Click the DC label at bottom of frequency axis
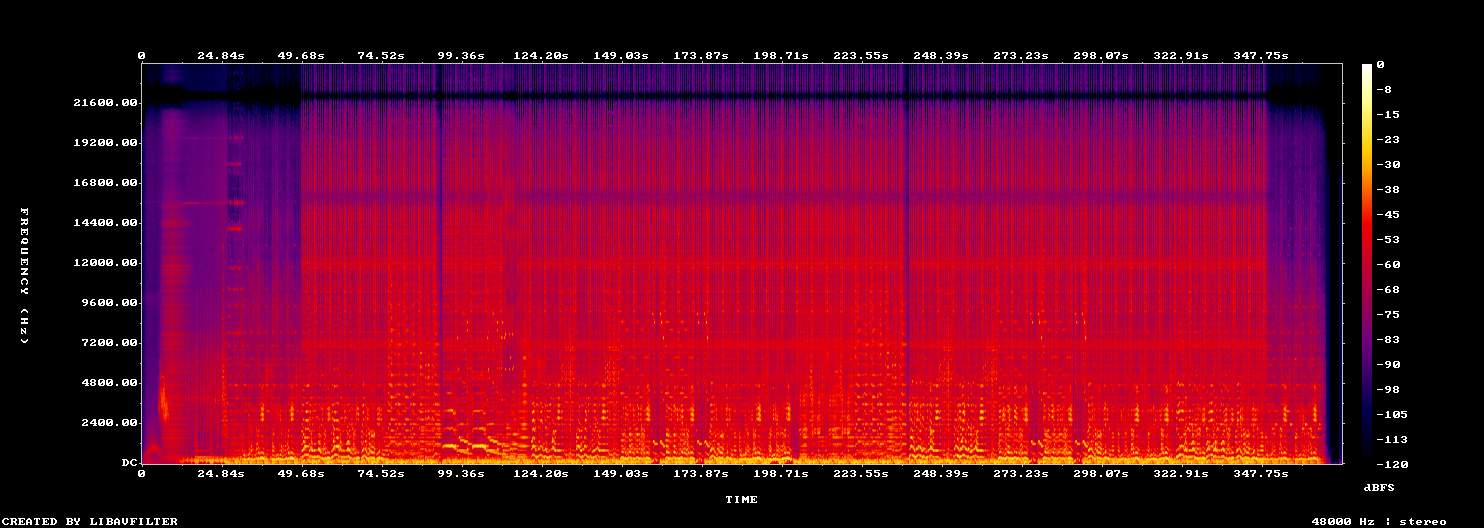Image resolution: width=1484 pixels, height=528 pixels. coord(128,463)
